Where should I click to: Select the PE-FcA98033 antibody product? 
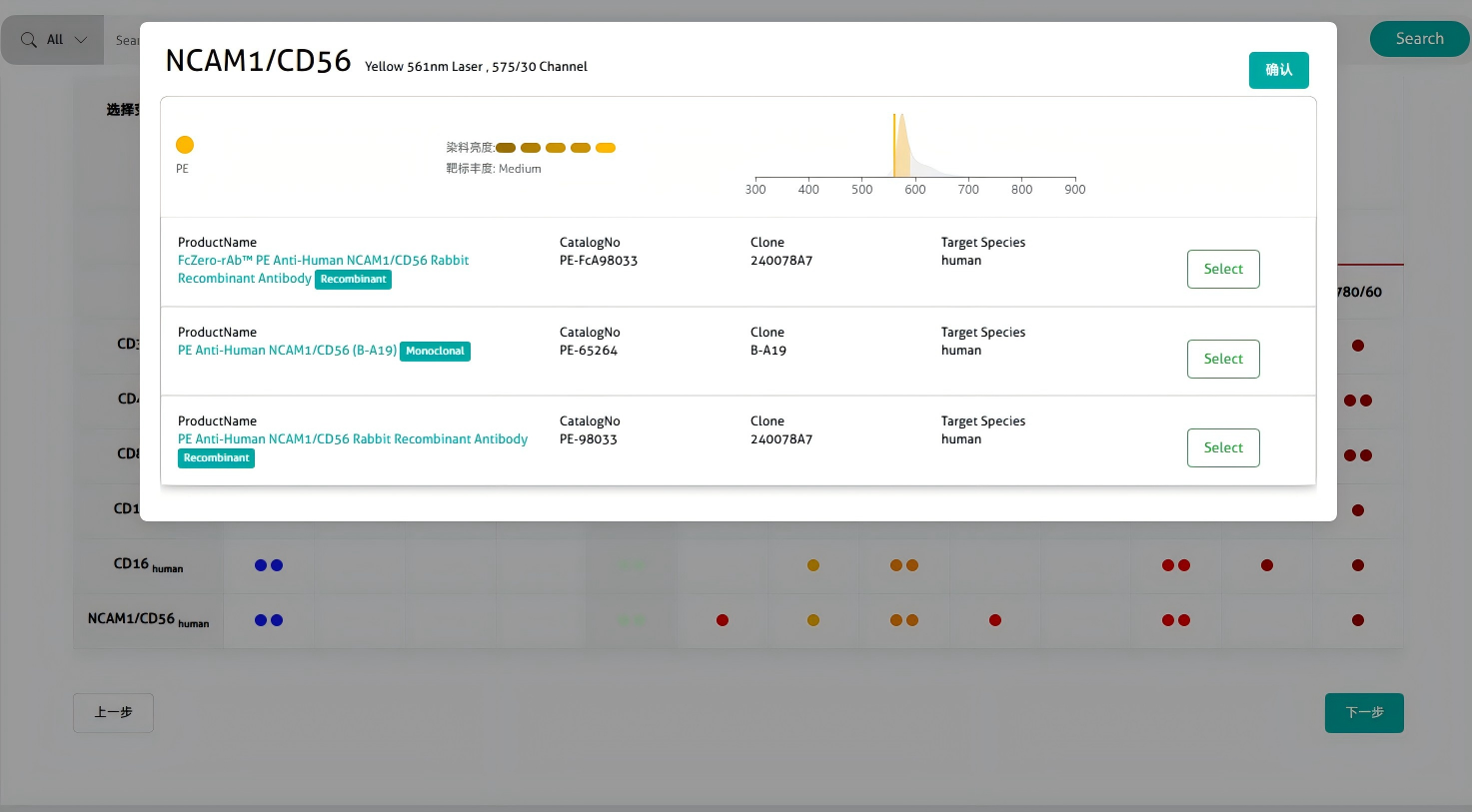click(x=1222, y=269)
